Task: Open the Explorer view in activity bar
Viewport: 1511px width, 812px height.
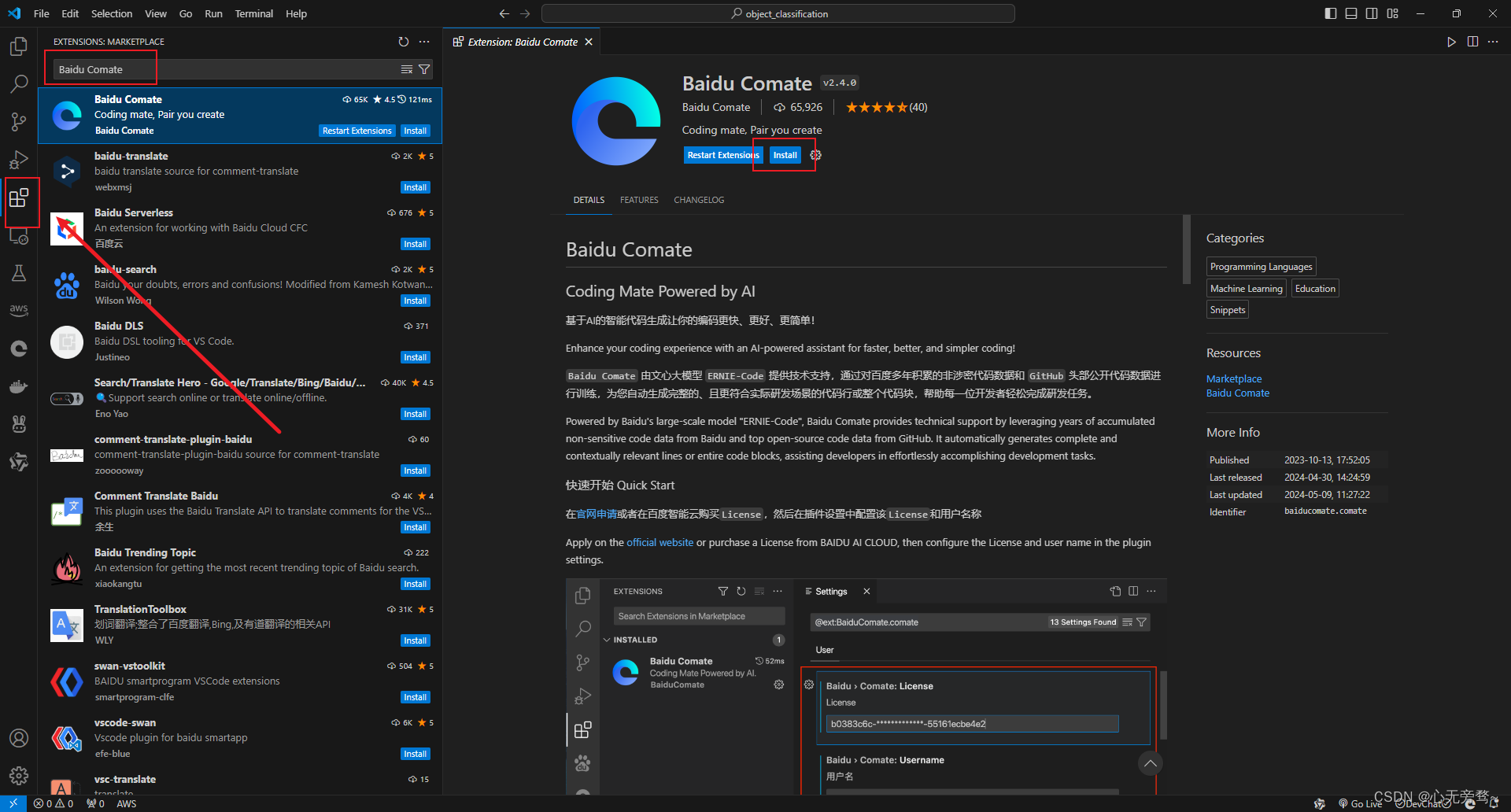Action: click(x=19, y=47)
